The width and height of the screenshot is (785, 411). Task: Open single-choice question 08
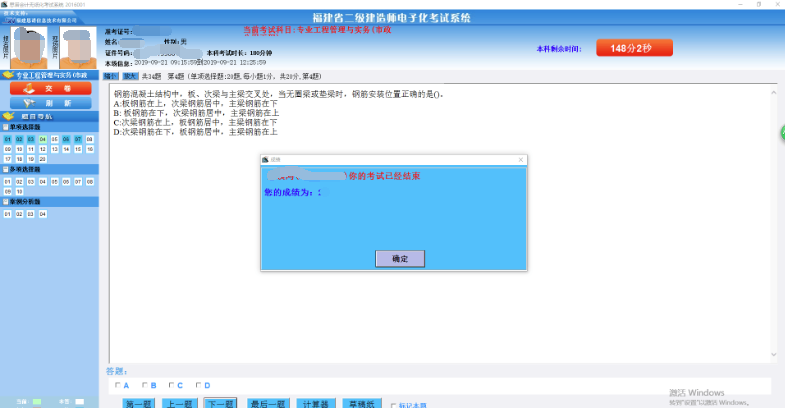pos(90,139)
